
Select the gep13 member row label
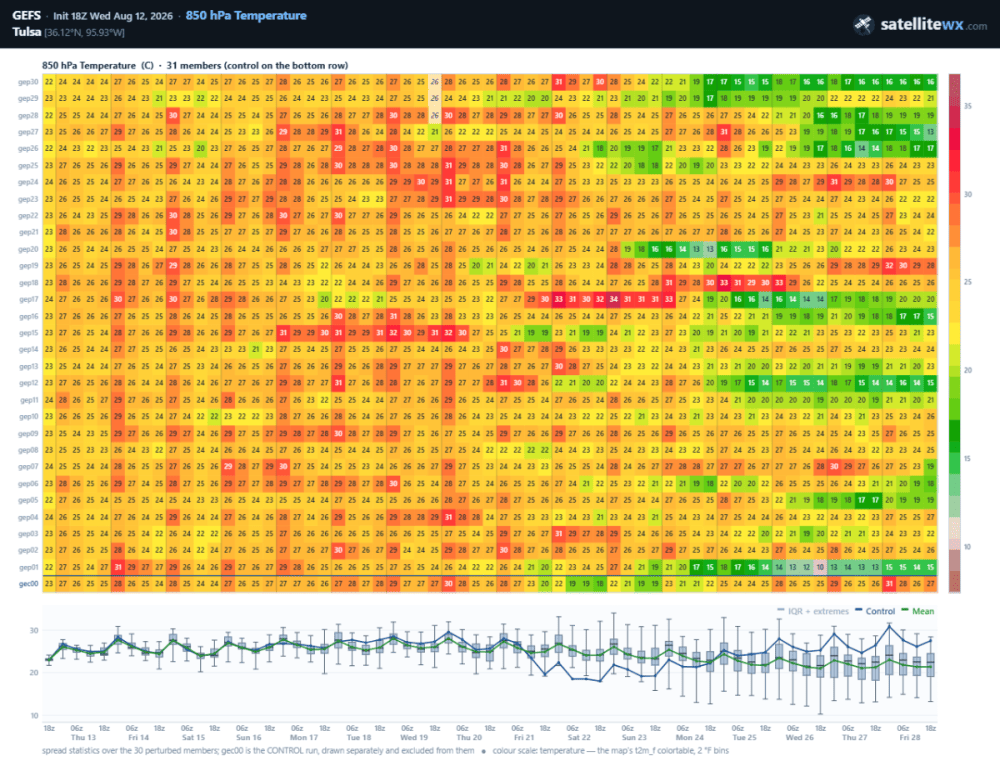click(28, 366)
